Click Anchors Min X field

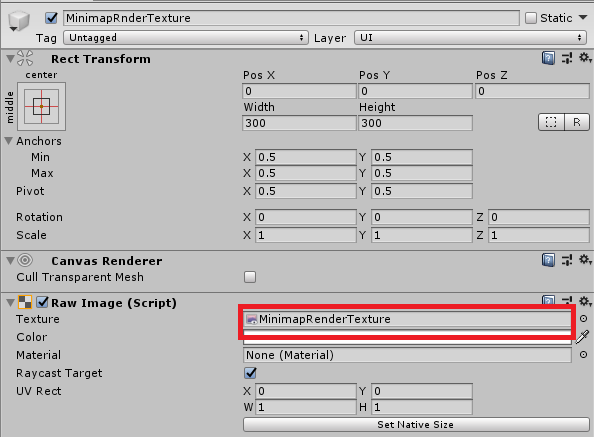pyautogui.click(x=306, y=157)
